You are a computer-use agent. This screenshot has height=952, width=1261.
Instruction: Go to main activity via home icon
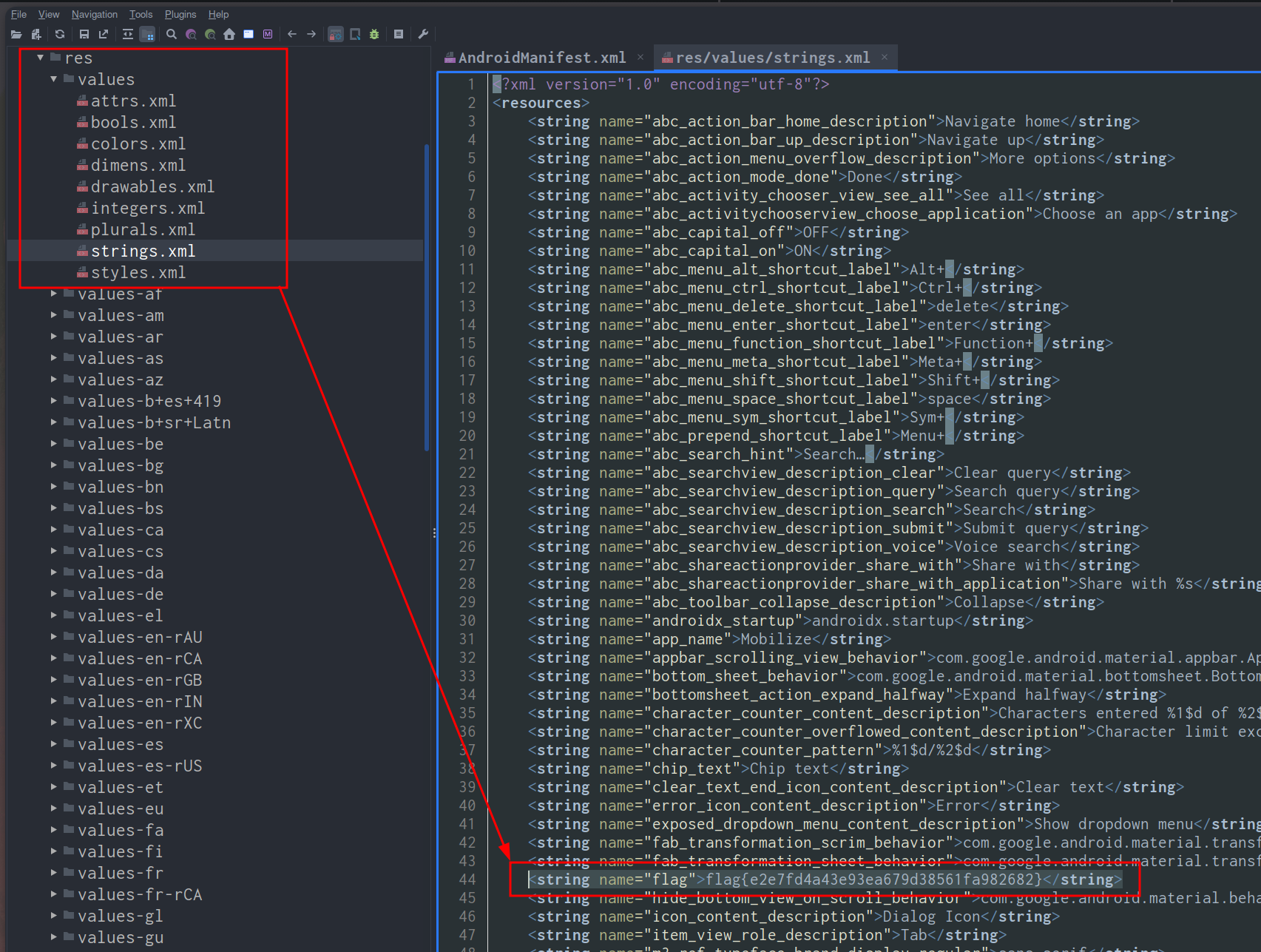click(229, 34)
